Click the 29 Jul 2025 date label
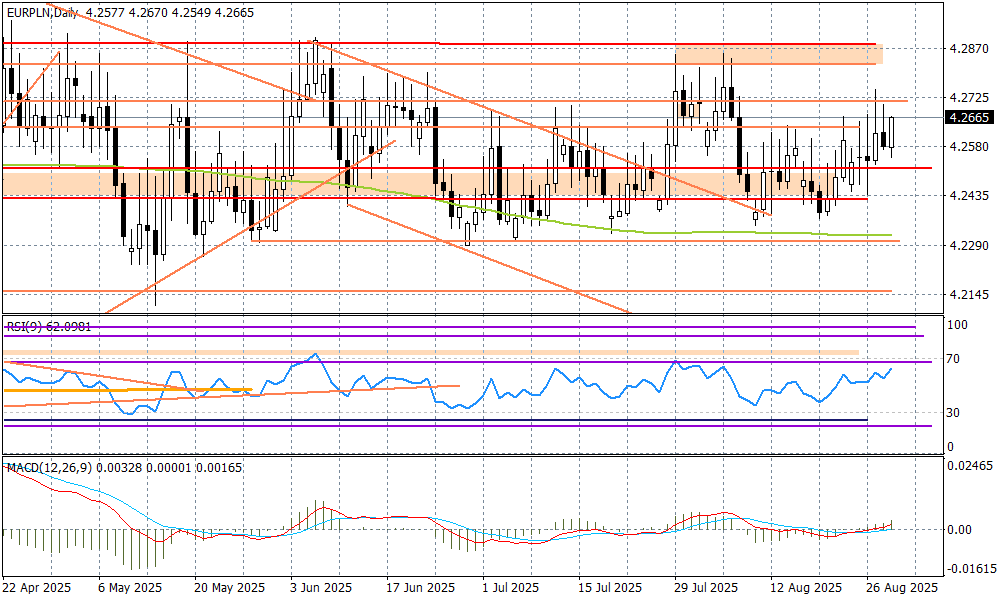The height and width of the screenshot is (600, 1000). point(706,587)
